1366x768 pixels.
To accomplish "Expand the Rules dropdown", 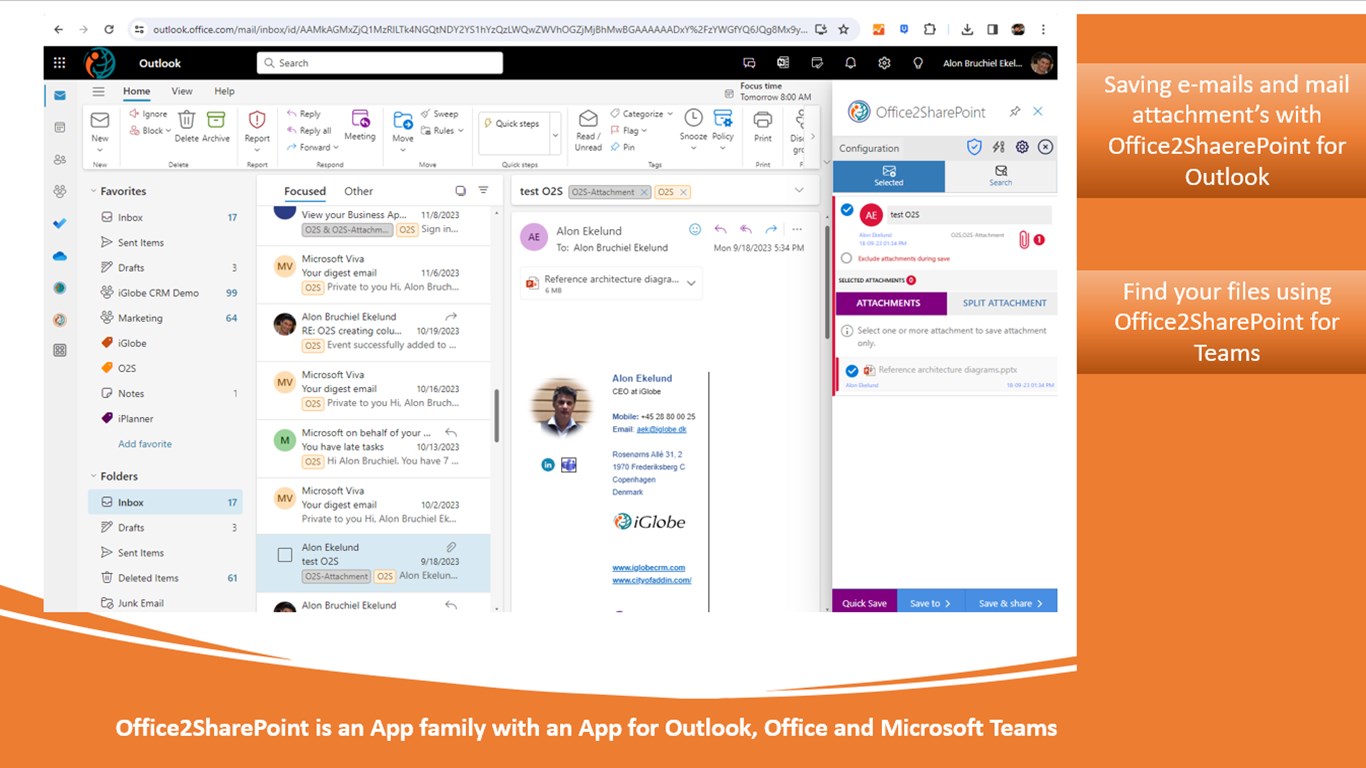I will click(x=461, y=131).
